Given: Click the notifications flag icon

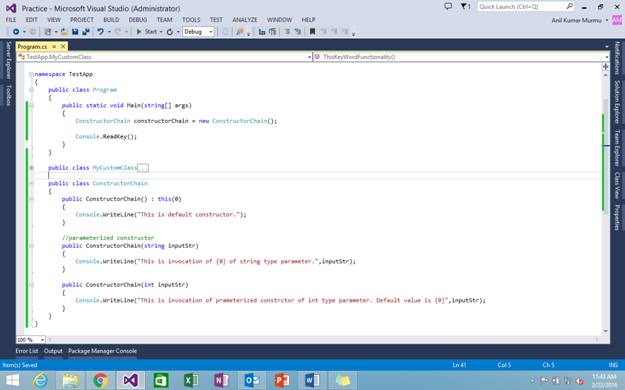Looking at the screenshot, I should coord(465,6).
